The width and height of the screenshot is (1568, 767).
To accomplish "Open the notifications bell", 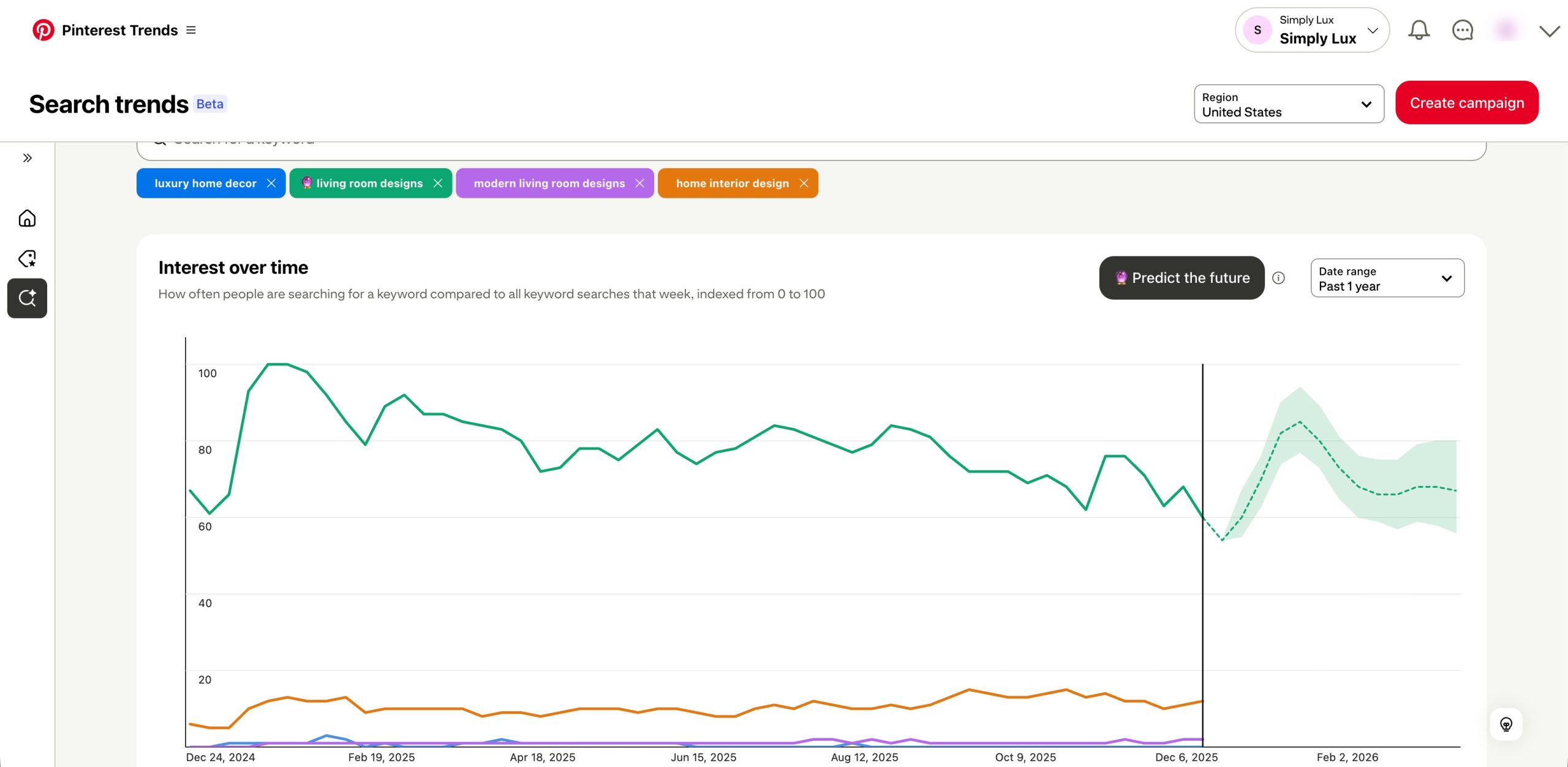I will pyautogui.click(x=1419, y=30).
